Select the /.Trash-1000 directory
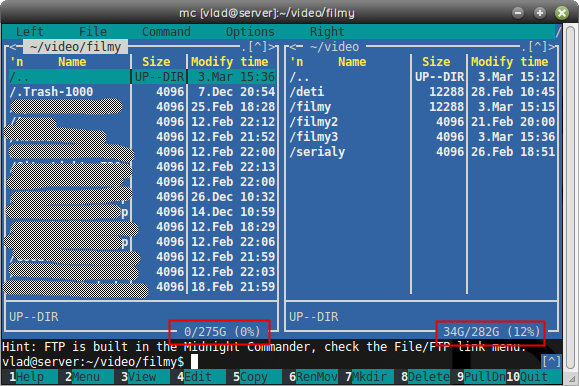Image resolution: width=579 pixels, height=386 pixels. point(142,92)
